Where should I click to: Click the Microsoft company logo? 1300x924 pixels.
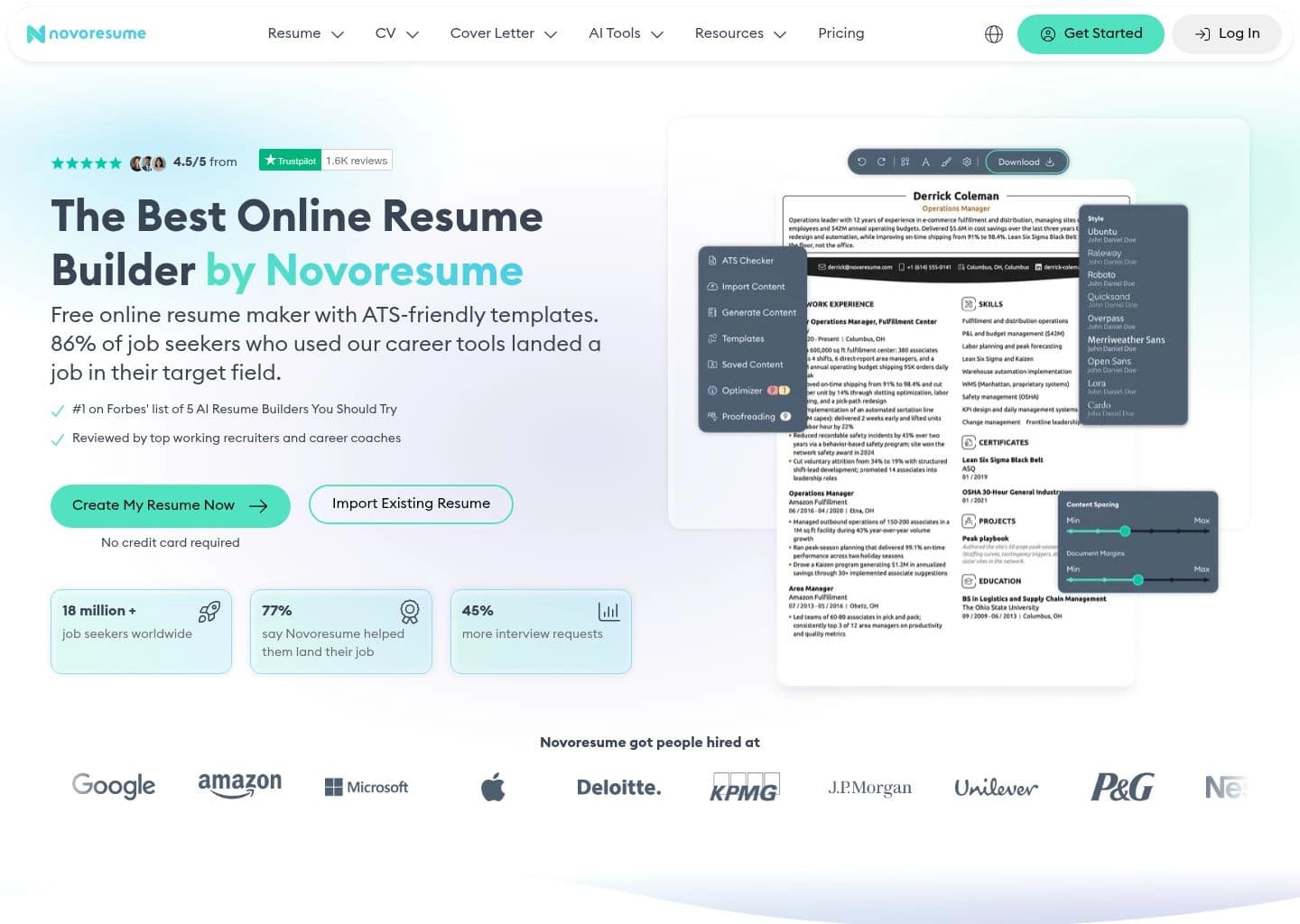pyautogui.click(x=367, y=787)
